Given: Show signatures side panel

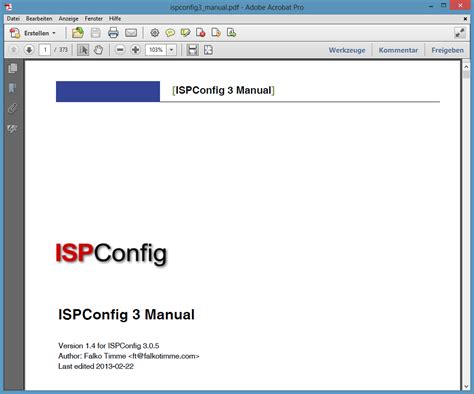Looking at the screenshot, I should click(x=13, y=129).
